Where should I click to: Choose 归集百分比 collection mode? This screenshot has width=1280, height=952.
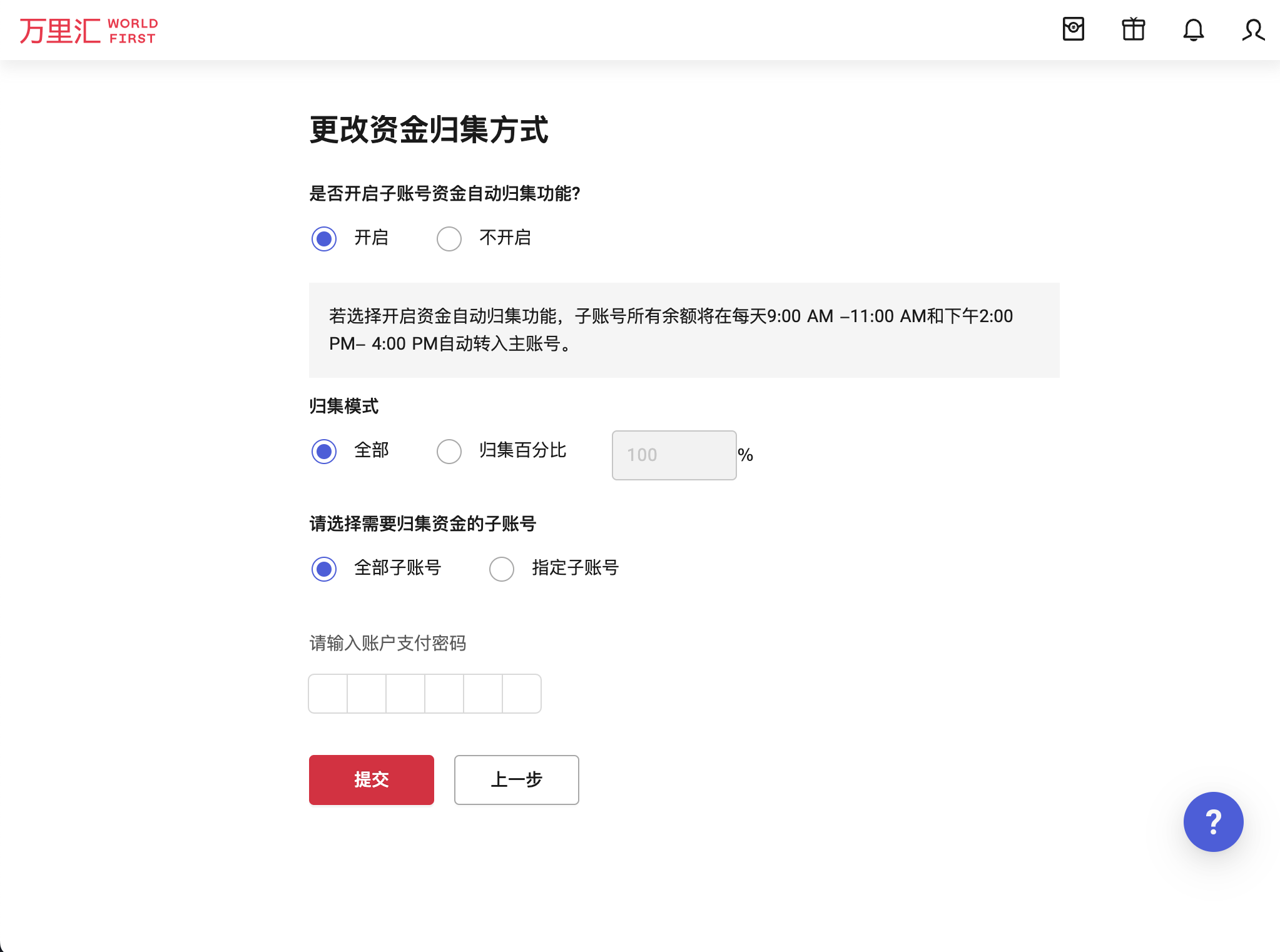449,451
